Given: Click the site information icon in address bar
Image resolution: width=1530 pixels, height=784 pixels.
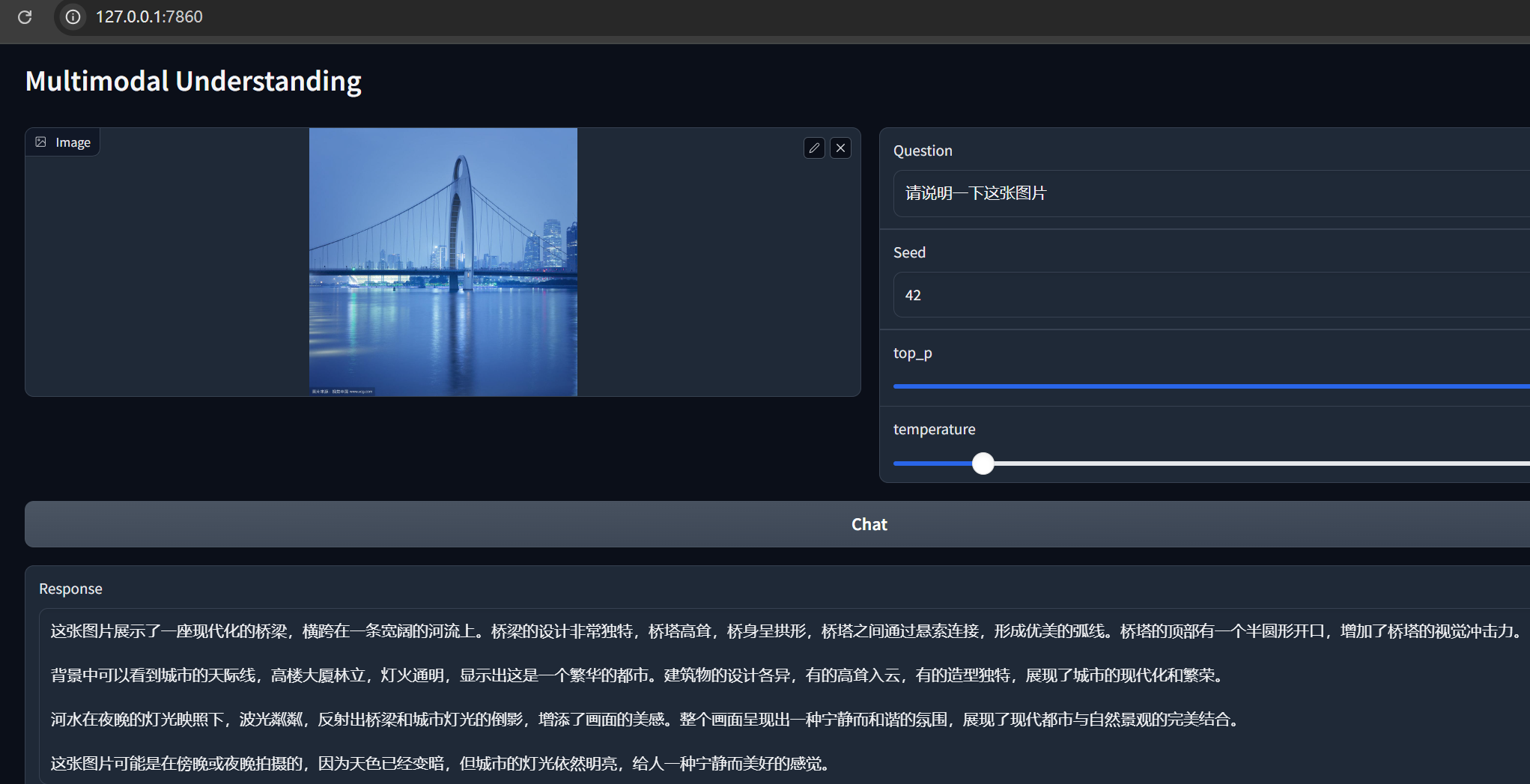Looking at the screenshot, I should 73,17.
